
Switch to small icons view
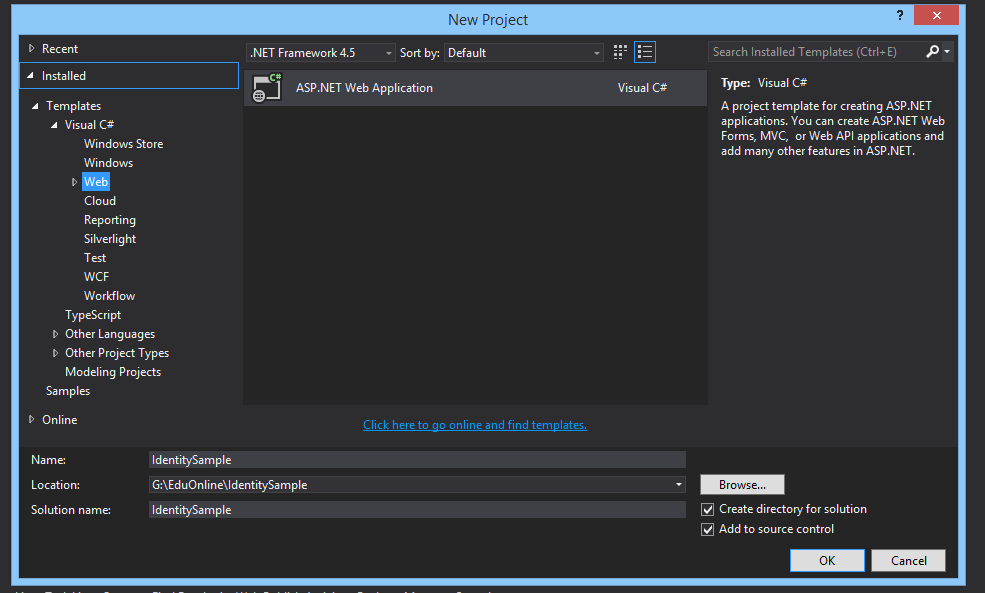pos(620,52)
